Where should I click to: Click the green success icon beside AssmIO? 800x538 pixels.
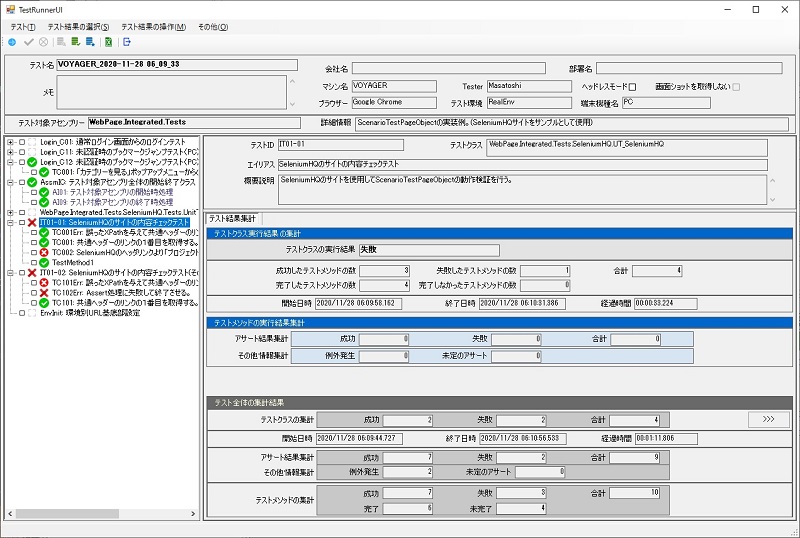[32, 182]
